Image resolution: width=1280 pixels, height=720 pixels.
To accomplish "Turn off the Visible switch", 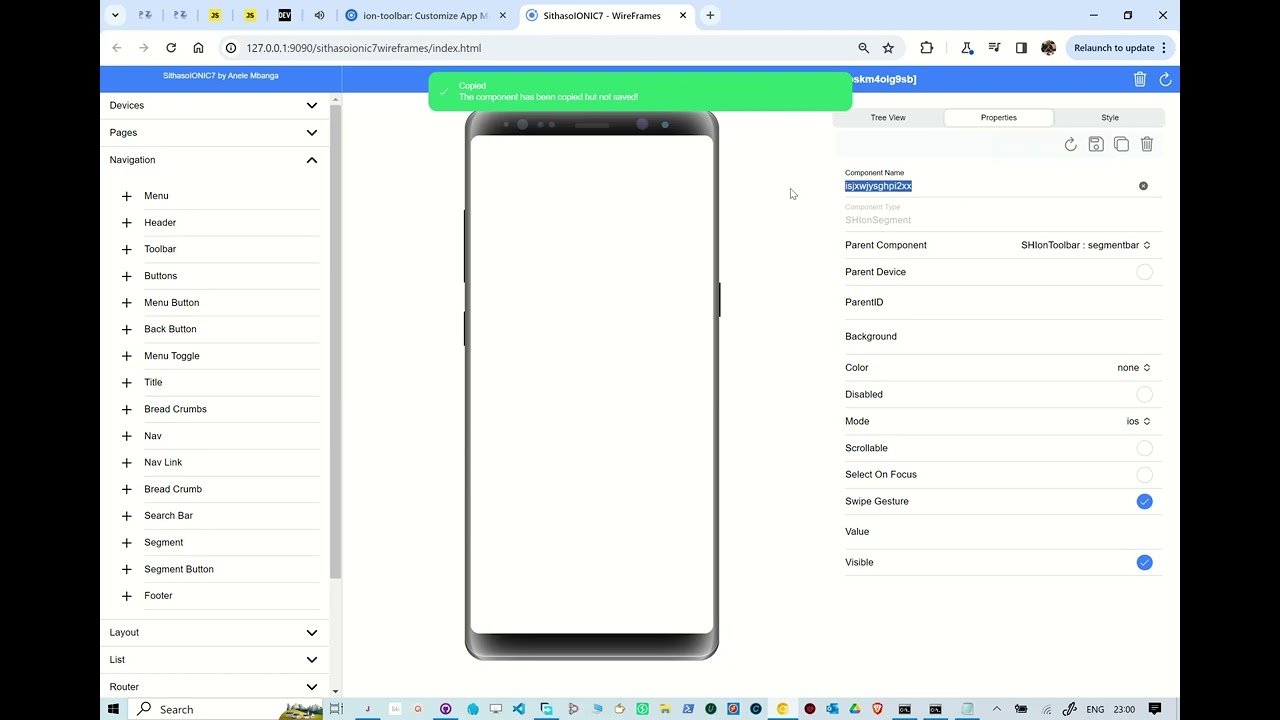I will [x=1144, y=563].
